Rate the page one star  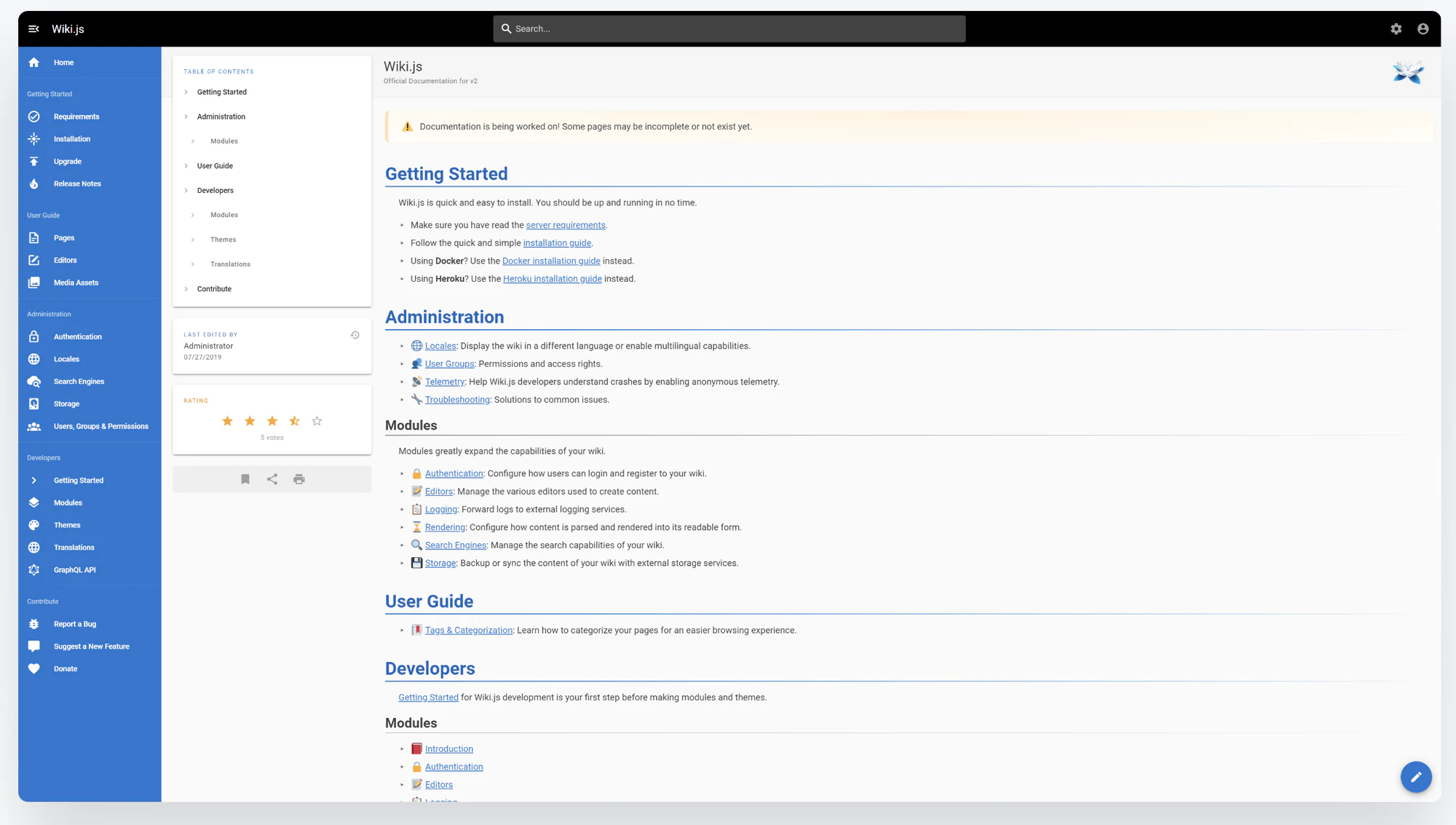click(227, 421)
